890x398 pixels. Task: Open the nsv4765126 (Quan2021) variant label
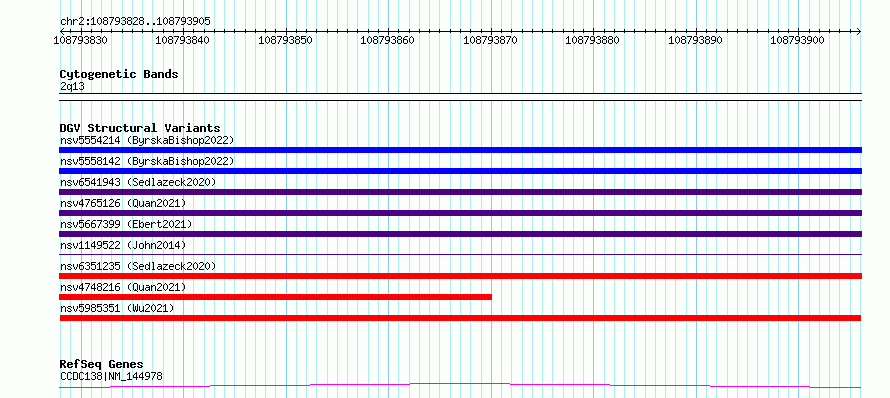tap(123, 203)
